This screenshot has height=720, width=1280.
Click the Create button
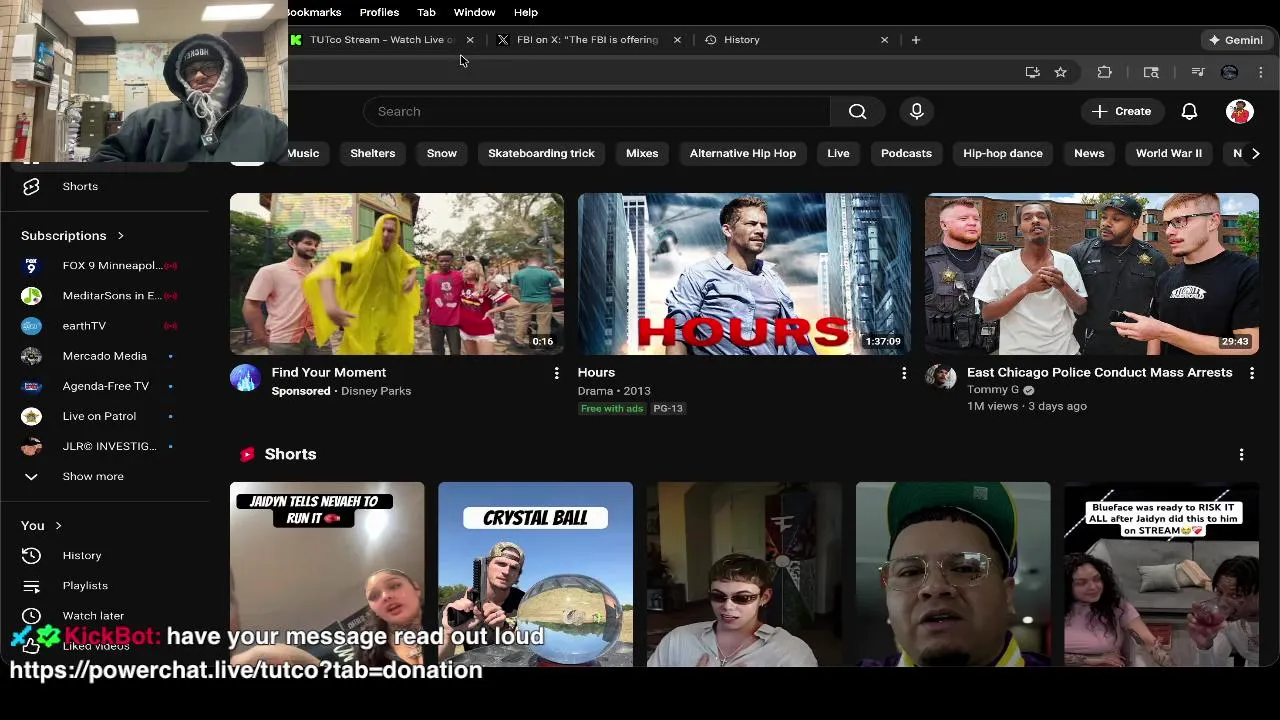(1122, 111)
